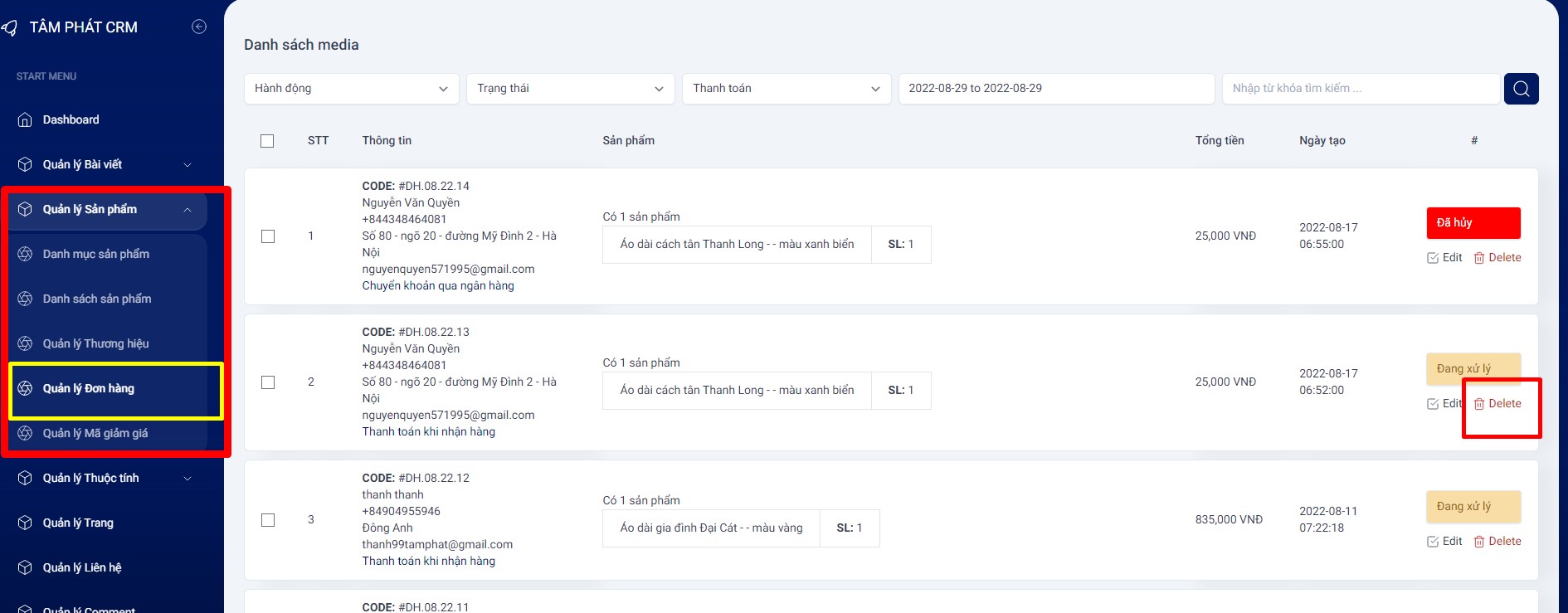Open the Hành động dropdown

pyautogui.click(x=351, y=89)
